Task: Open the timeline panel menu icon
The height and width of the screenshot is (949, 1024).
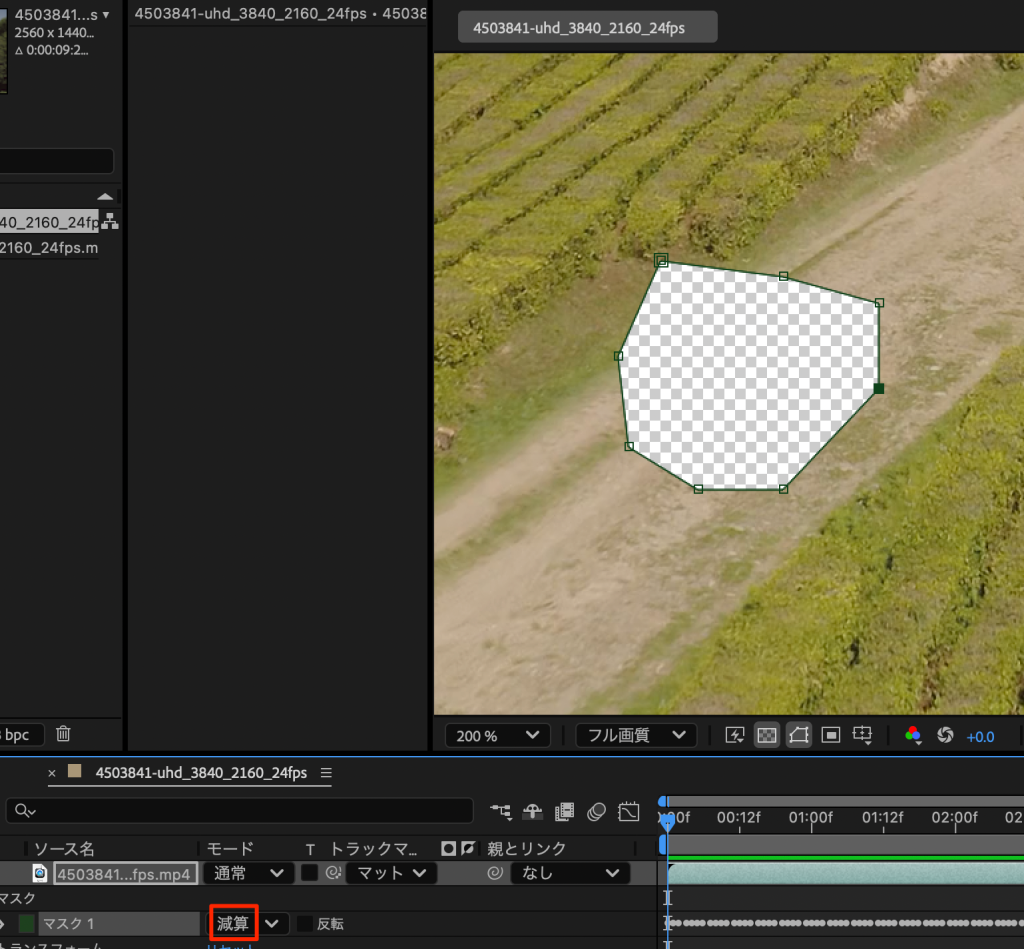Action: (x=326, y=773)
